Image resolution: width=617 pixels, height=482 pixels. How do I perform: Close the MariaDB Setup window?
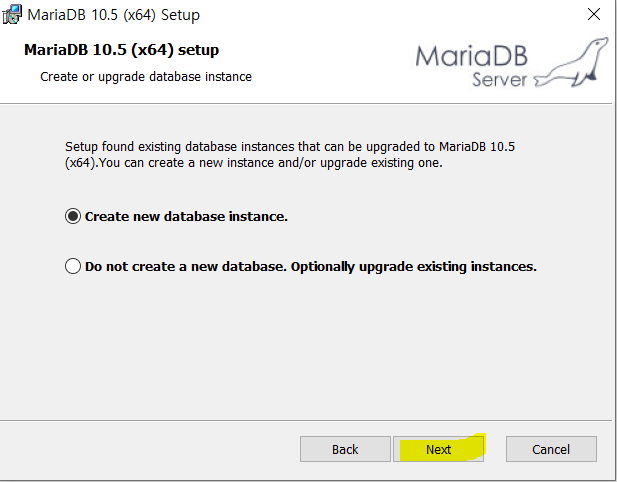593,15
